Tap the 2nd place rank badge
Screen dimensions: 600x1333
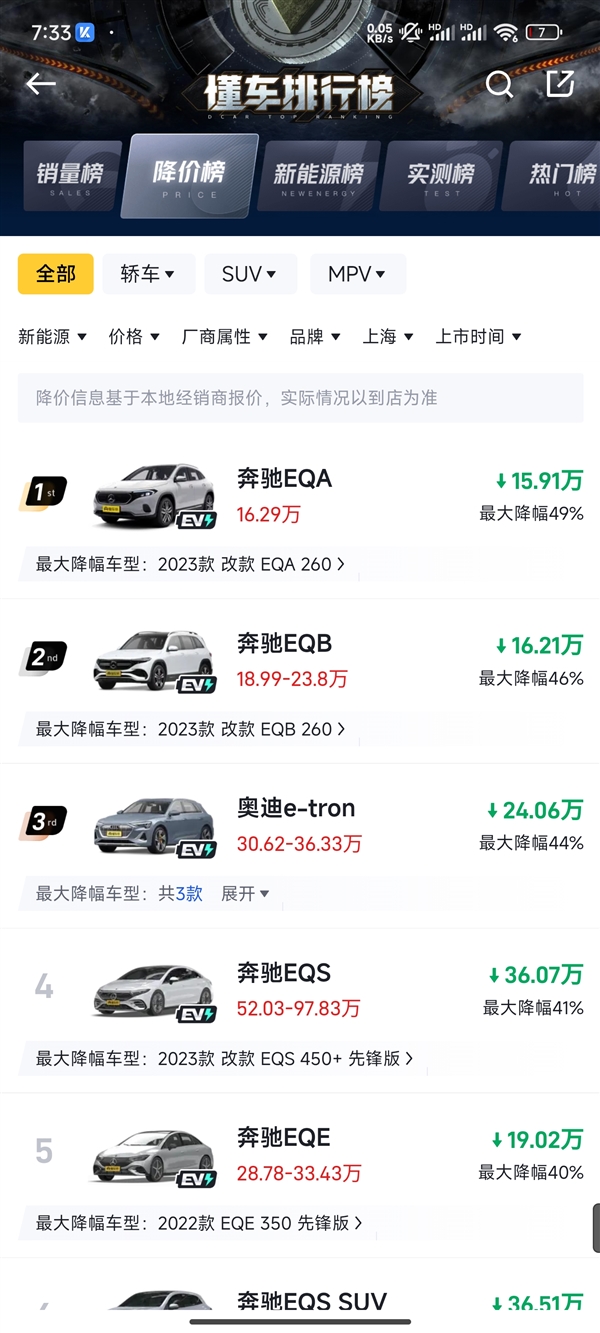click(43, 658)
